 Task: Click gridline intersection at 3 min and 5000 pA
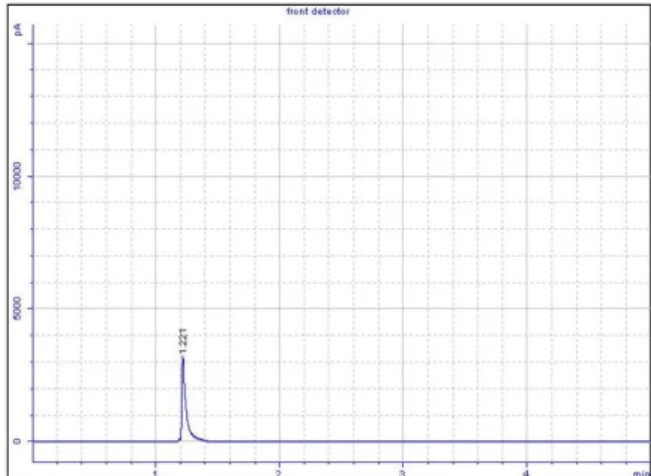coord(403,308)
